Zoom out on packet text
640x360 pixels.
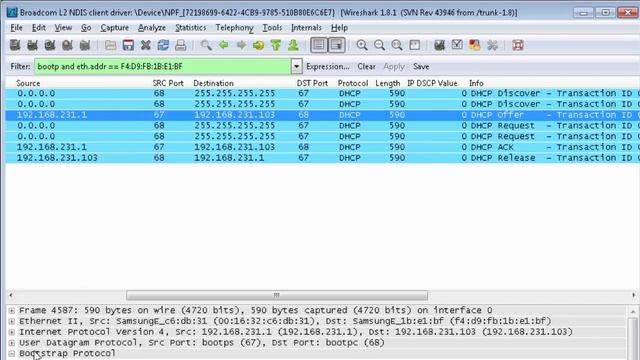pos(379,45)
